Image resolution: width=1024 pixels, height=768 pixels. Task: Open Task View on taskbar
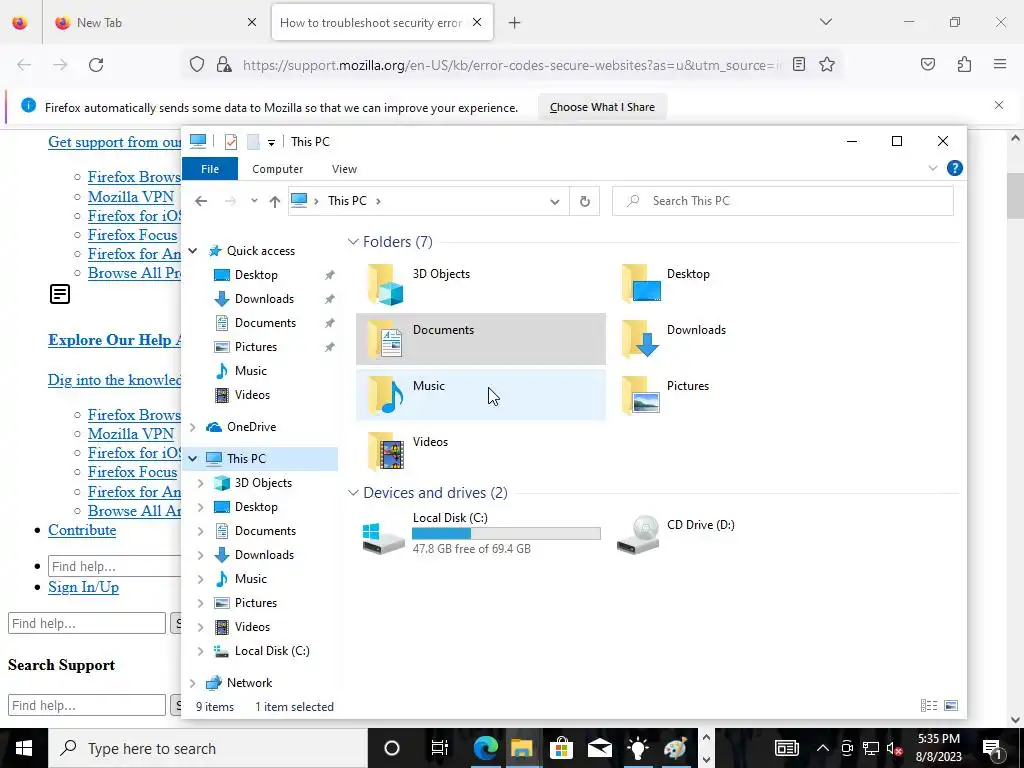point(440,748)
